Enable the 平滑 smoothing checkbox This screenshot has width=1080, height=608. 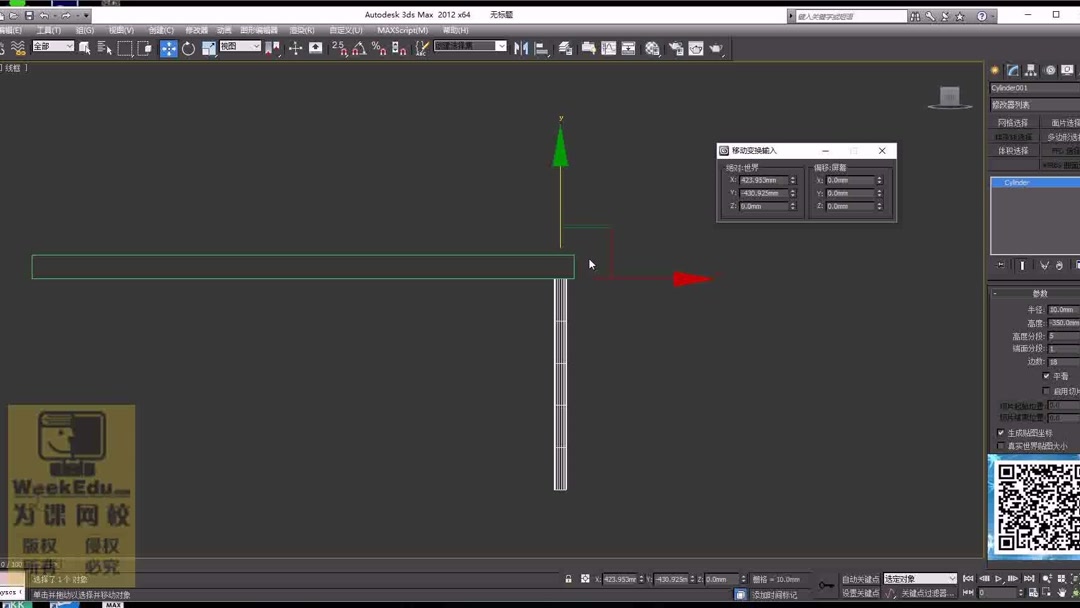point(1046,376)
